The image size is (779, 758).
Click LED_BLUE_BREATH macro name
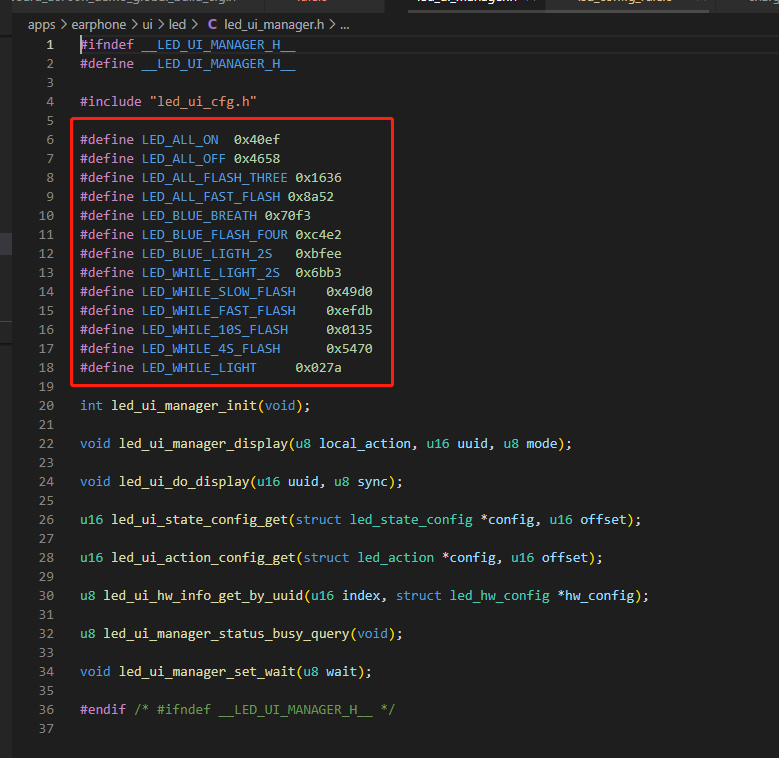coord(199,216)
